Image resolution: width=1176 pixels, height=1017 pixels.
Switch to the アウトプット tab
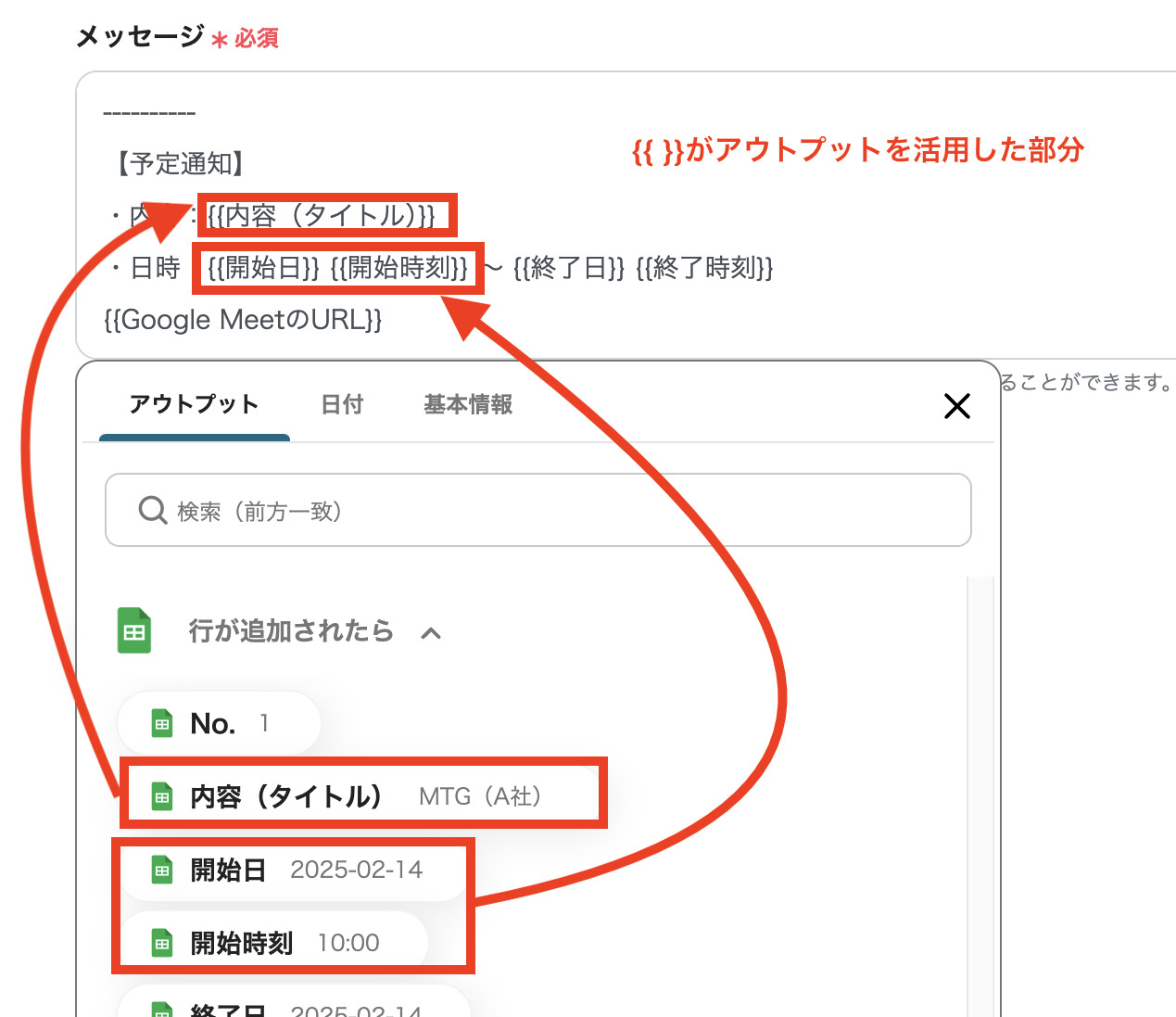[x=194, y=404]
